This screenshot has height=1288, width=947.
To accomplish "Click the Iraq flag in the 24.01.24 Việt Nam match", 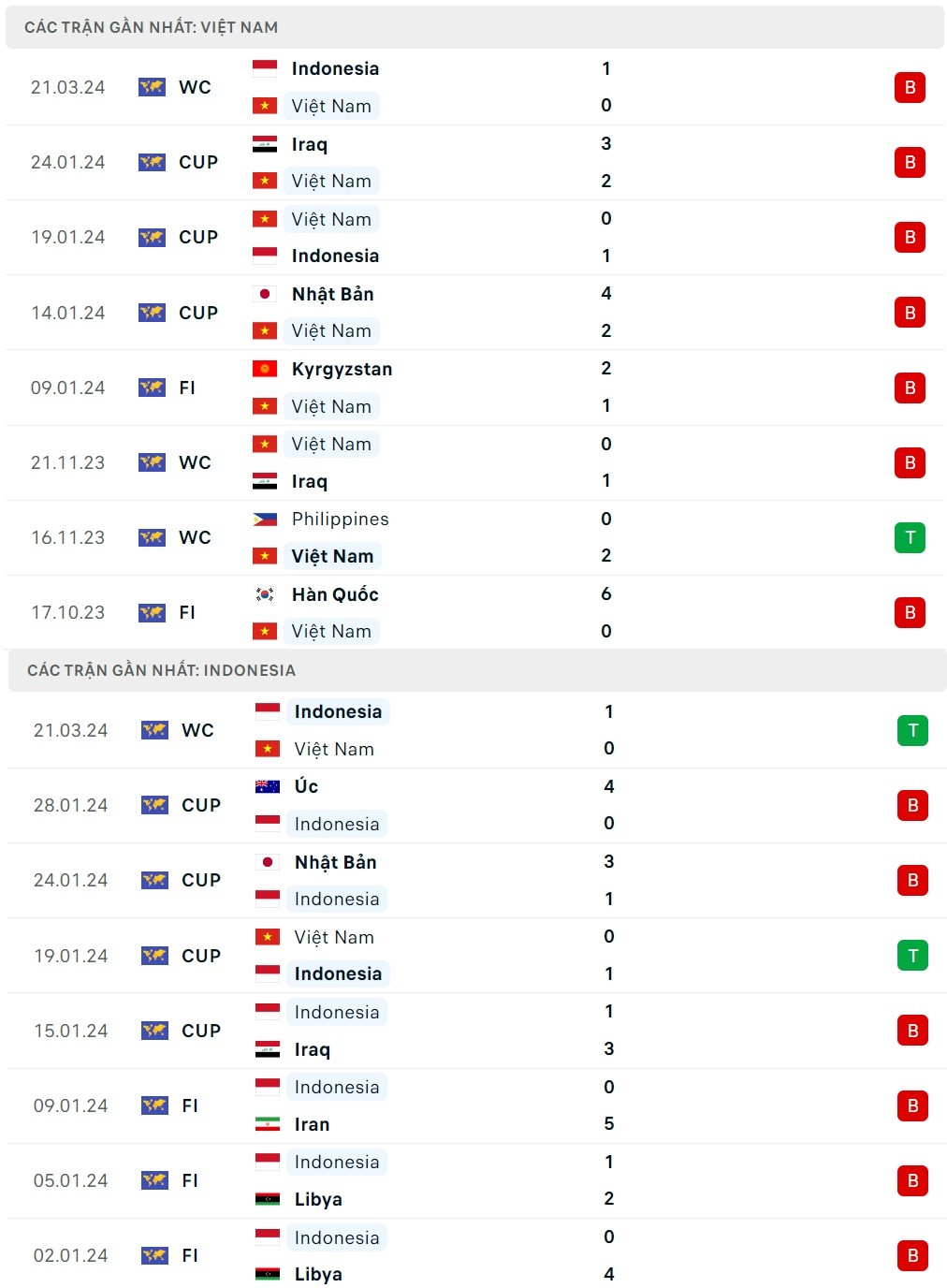I will pyautogui.click(x=265, y=144).
